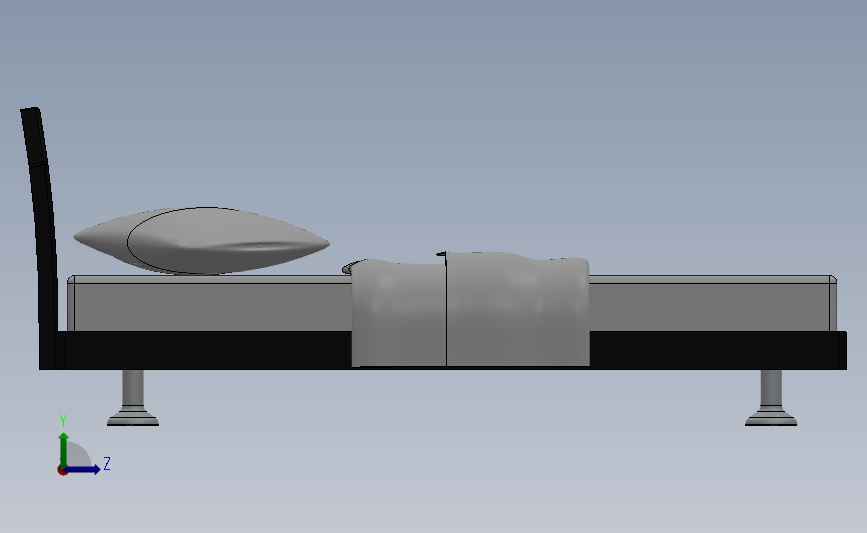Select the black bed frame rail

(x=719, y=350)
